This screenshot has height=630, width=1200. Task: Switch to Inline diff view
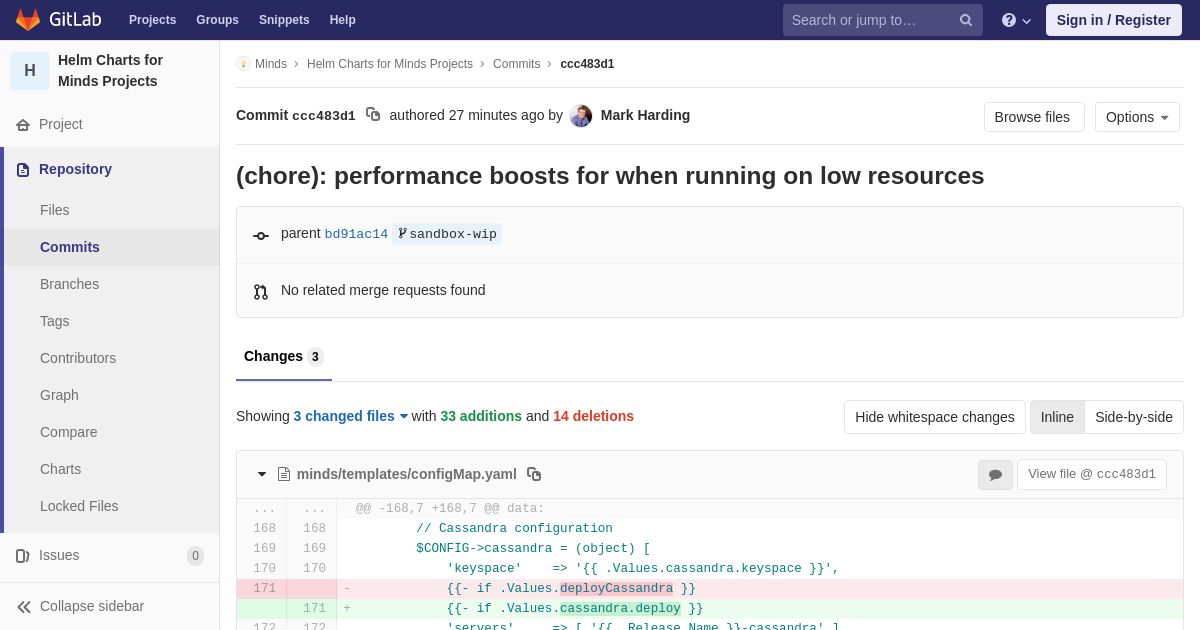pyautogui.click(x=1057, y=417)
